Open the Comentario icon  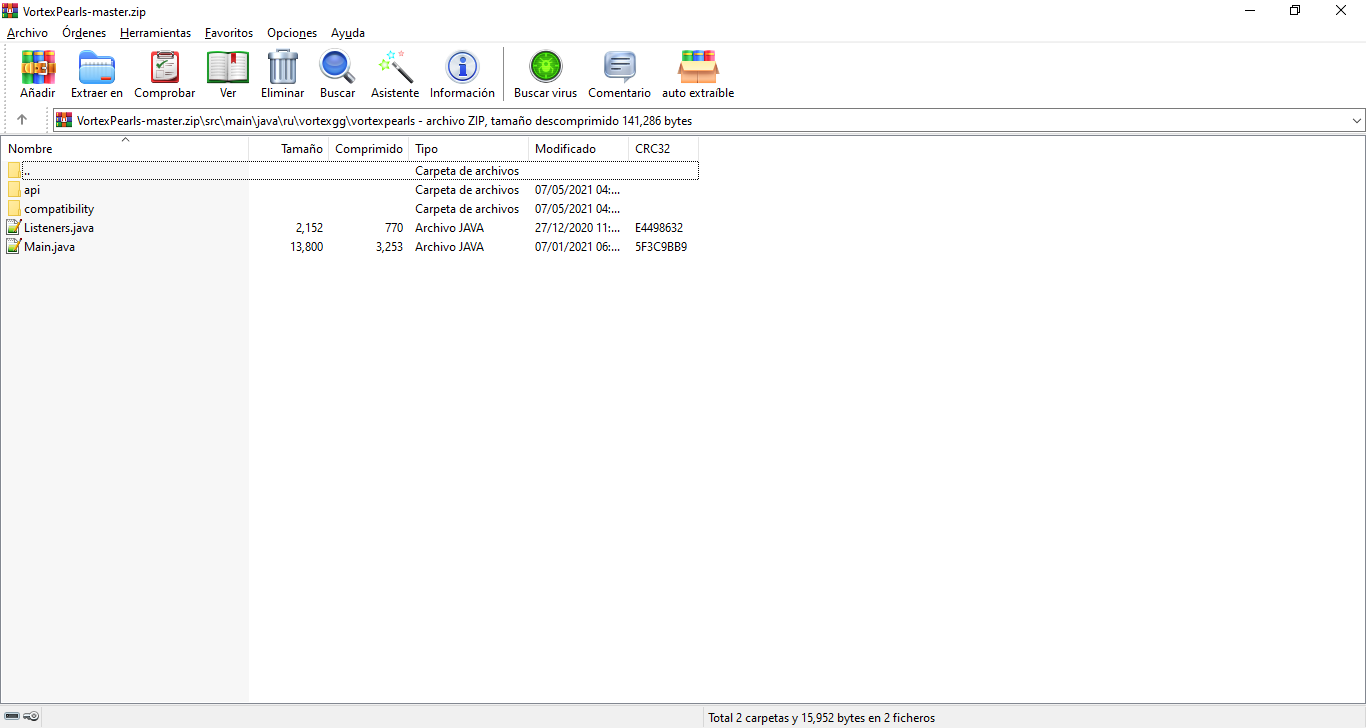click(620, 67)
